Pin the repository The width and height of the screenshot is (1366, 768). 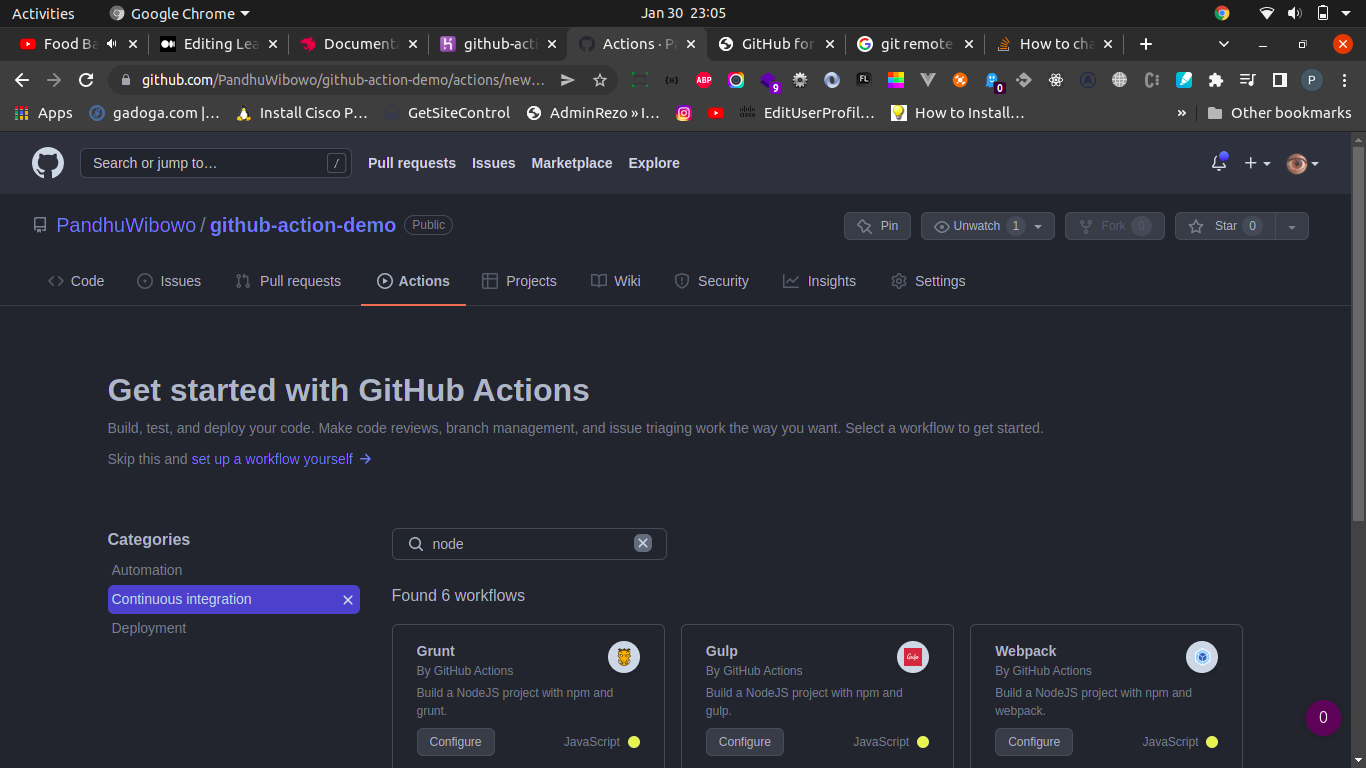(877, 226)
